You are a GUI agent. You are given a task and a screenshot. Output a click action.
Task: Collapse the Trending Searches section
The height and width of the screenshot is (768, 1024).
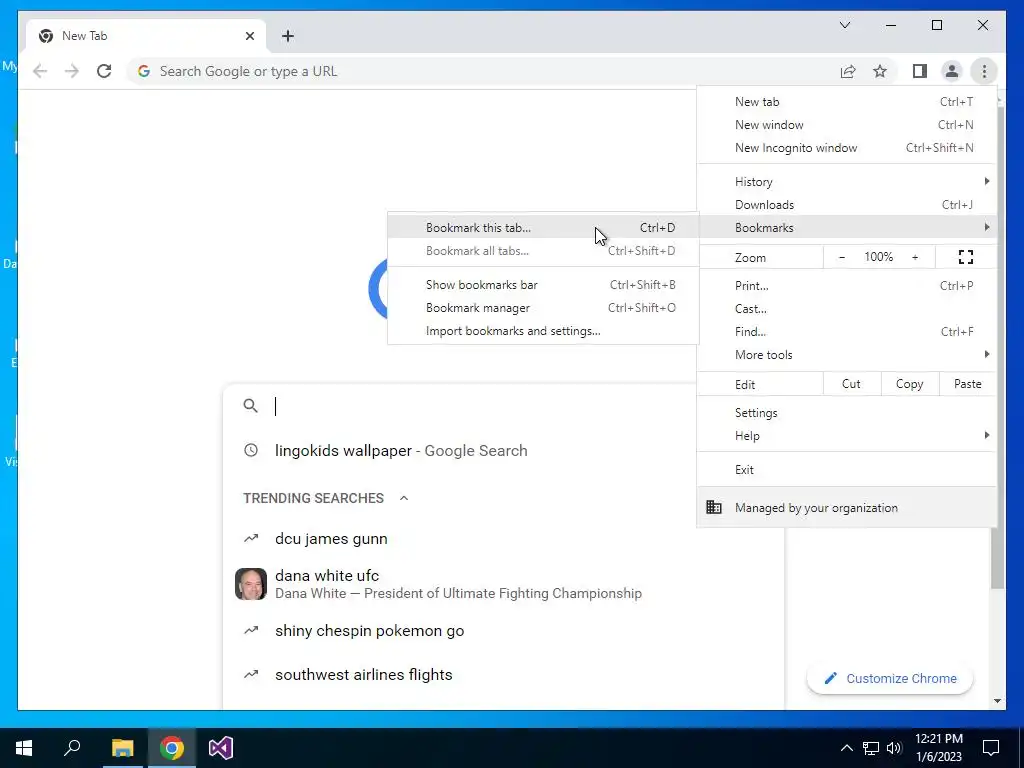404,498
